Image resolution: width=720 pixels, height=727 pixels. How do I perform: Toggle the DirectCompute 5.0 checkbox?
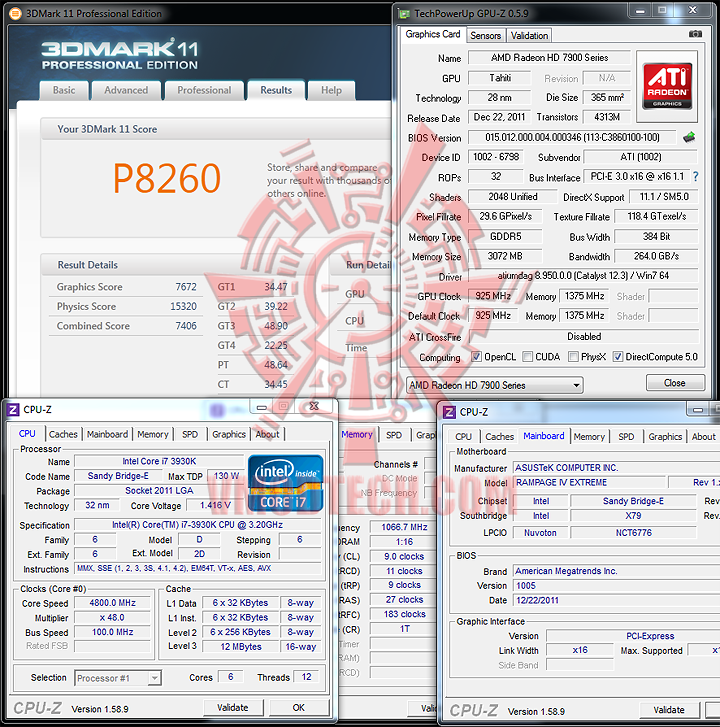coord(618,357)
